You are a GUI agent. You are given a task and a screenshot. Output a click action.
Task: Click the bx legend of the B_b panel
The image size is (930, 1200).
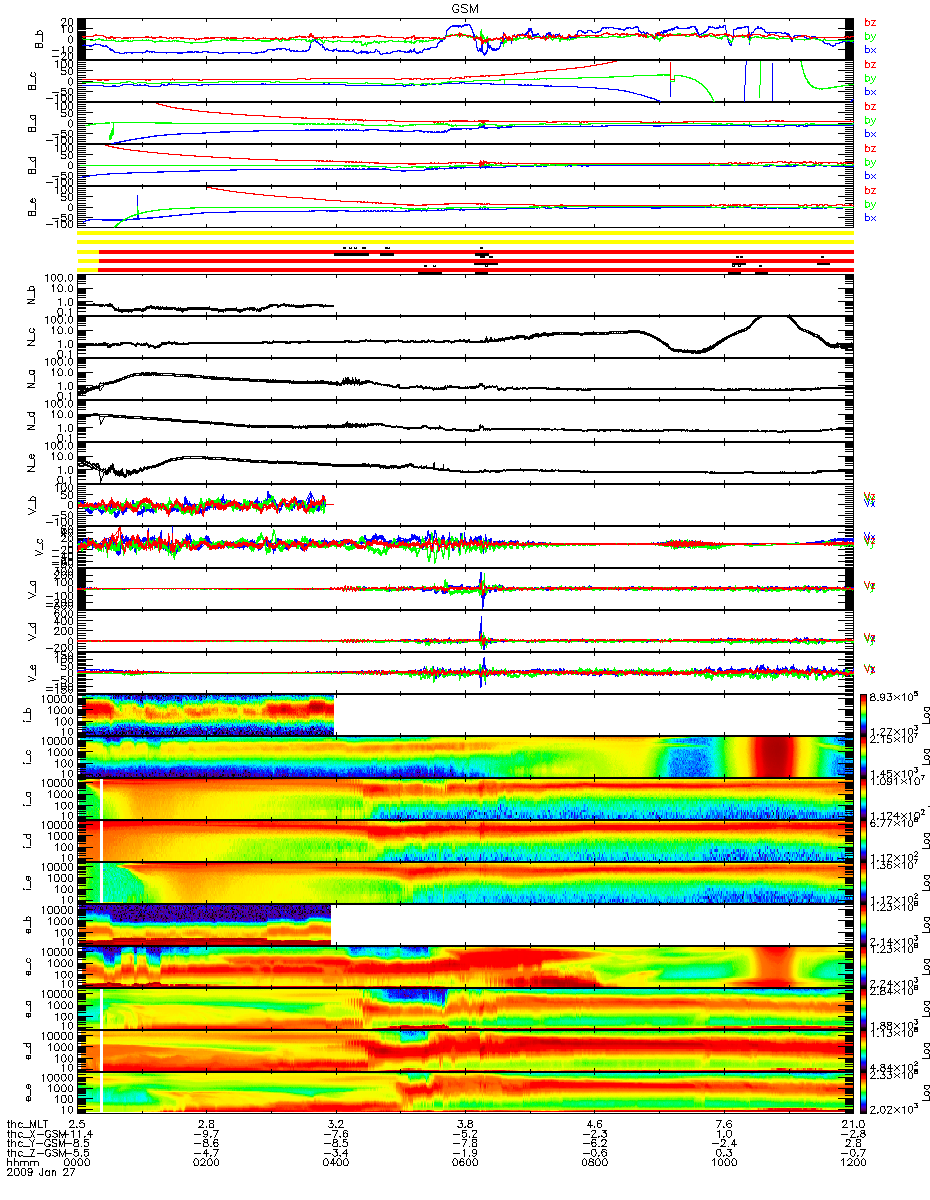coord(870,49)
